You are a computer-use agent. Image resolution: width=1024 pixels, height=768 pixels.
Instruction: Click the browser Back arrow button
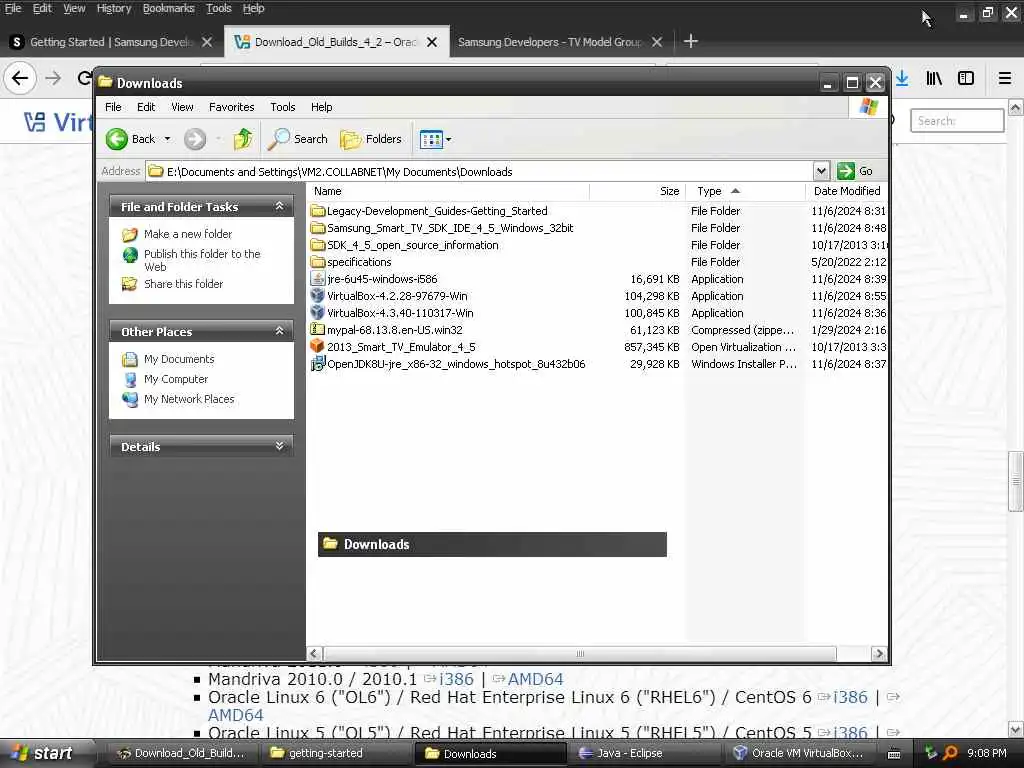pos(20,78)
